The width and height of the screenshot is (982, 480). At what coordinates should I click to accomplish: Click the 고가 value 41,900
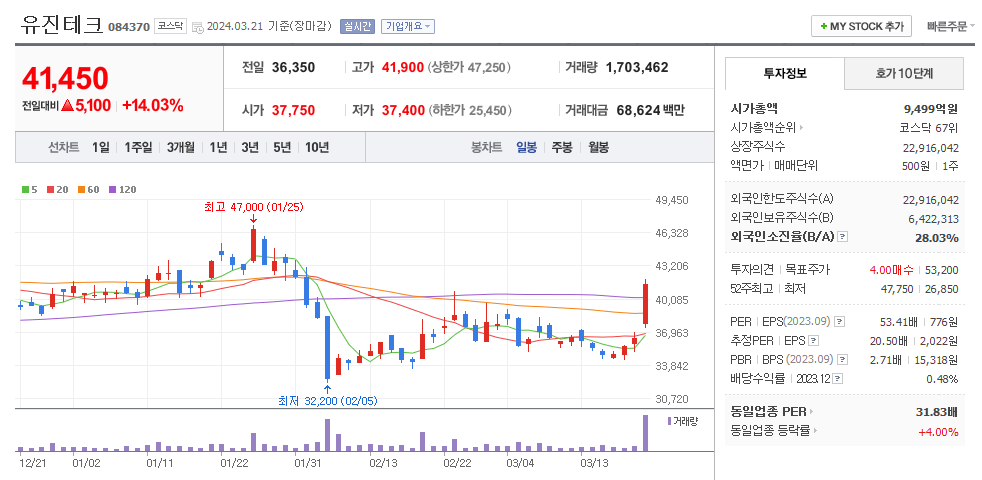(403, 68)
